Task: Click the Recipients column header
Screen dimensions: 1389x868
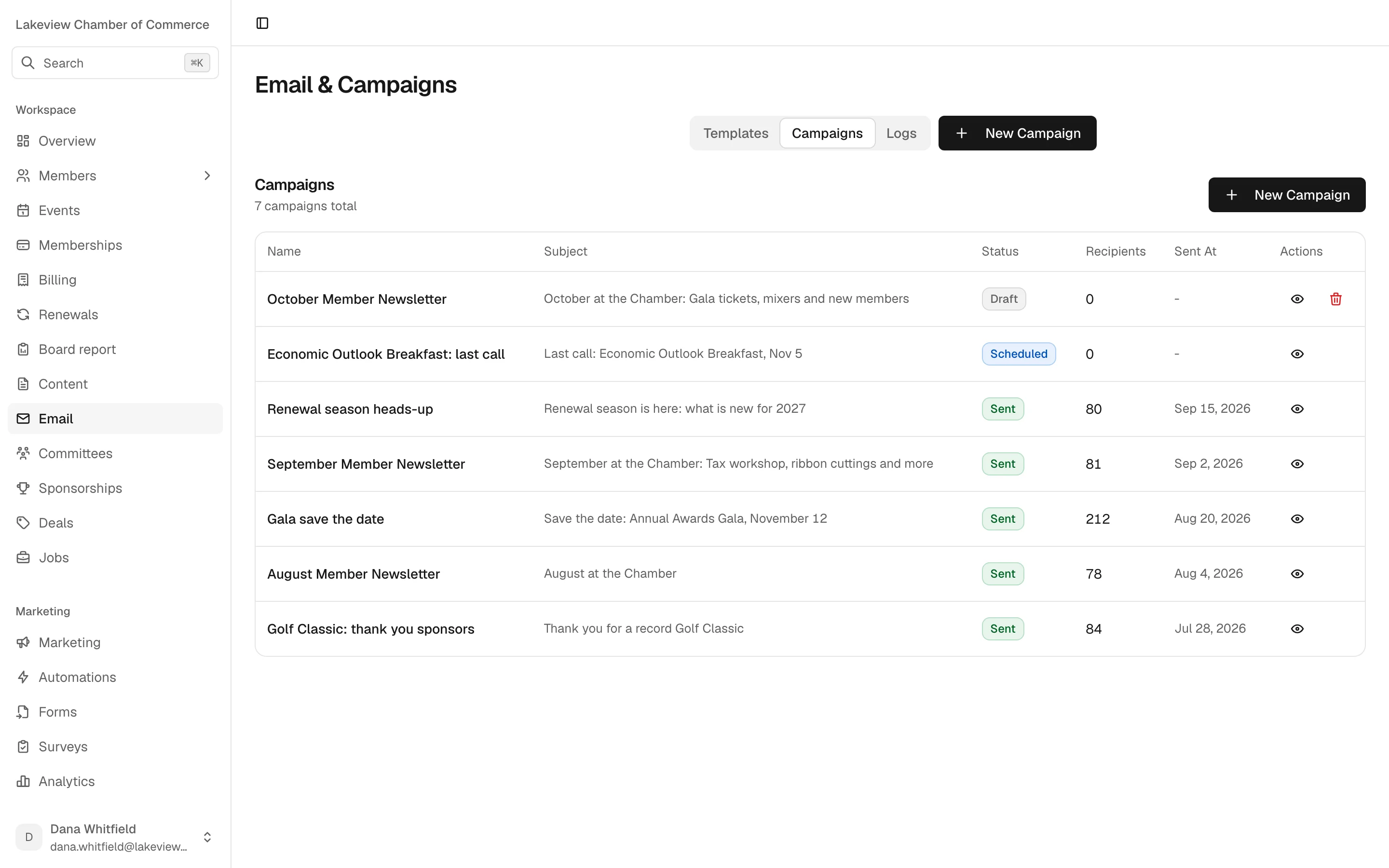Action: (1115, 251)
